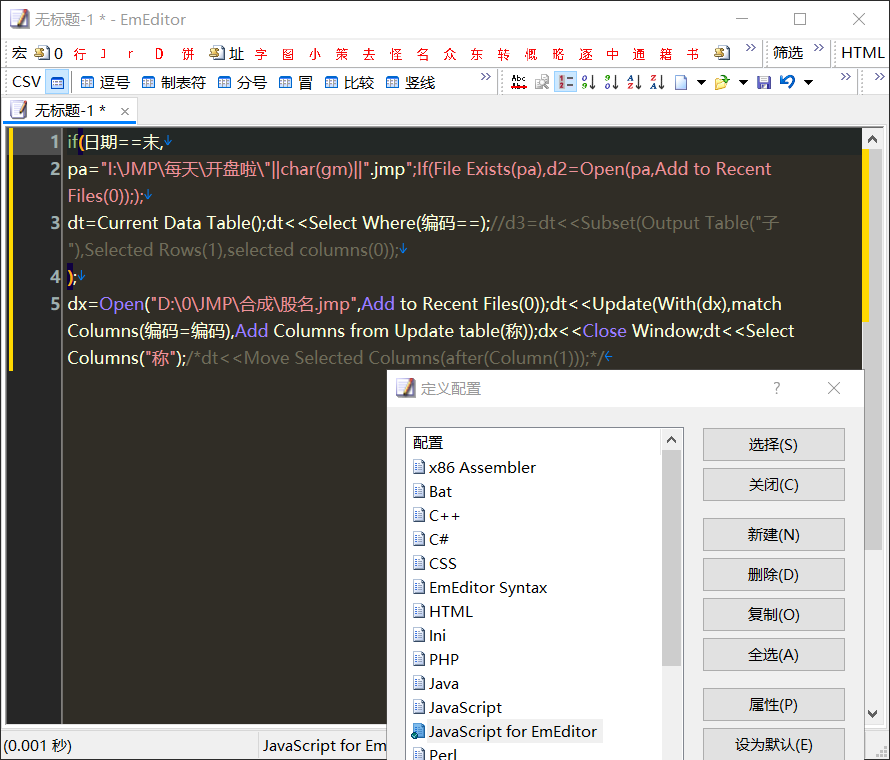Click the Open folder icon
This screenshot has width=890, height=760.
click(721, 83)
